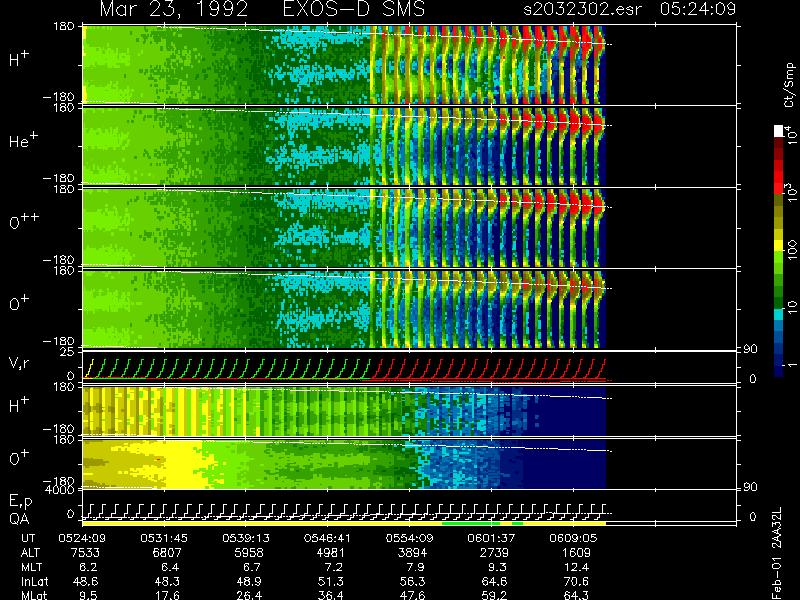Click InLat value 70.6
The height and width of the screenshot is (600, 800).
577,581
